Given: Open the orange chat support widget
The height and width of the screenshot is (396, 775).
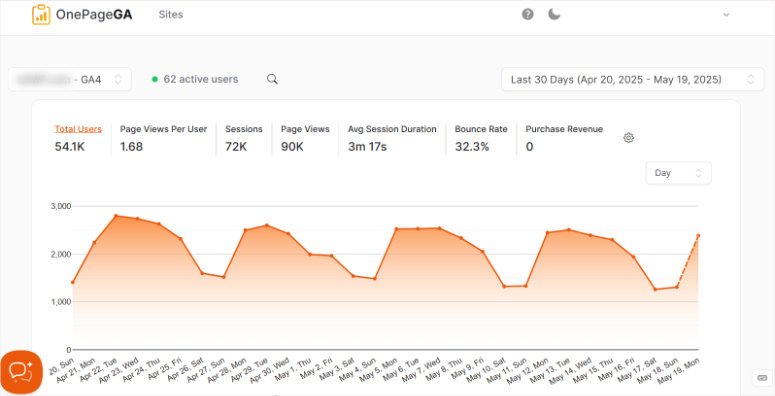Looking at the screenshot, I should pos(21,372).
